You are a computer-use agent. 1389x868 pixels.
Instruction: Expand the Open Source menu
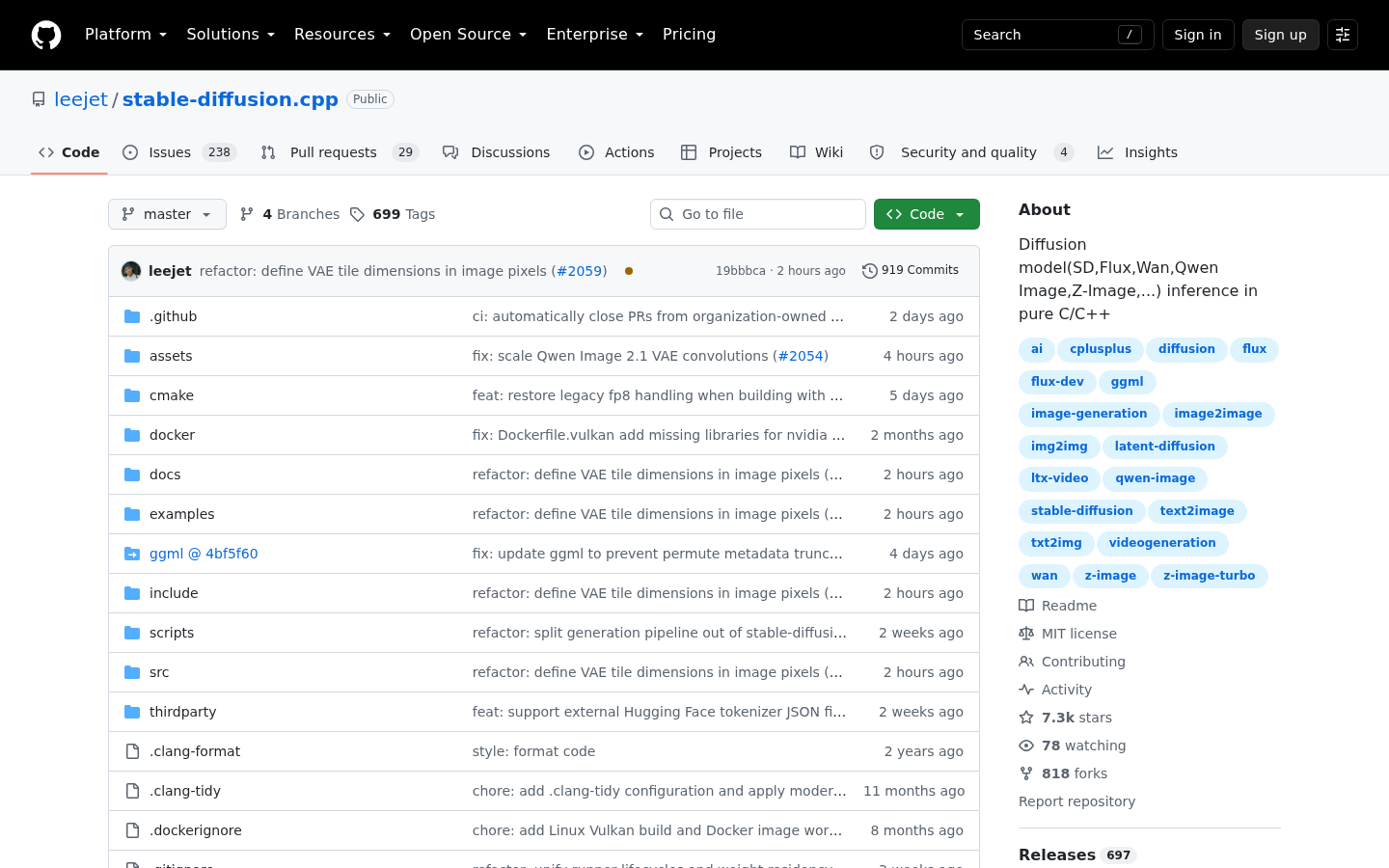tap(469, 35)
